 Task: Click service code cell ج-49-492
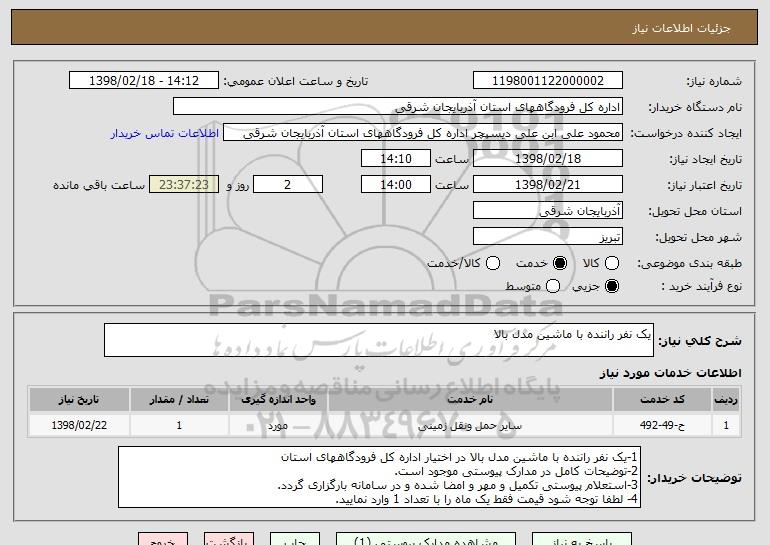point(662,425)
